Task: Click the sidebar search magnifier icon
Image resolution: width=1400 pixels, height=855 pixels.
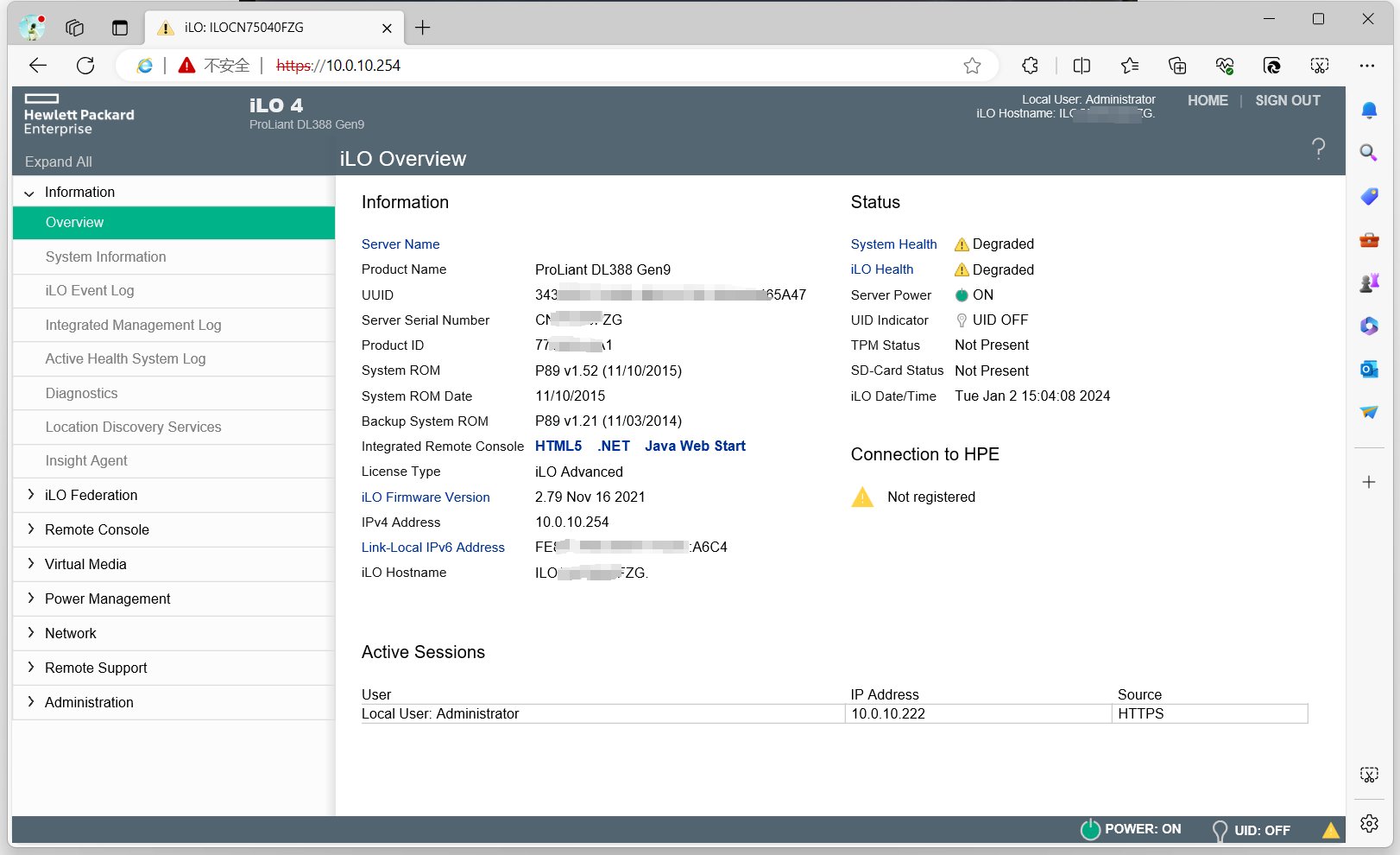Action: 1369,153
